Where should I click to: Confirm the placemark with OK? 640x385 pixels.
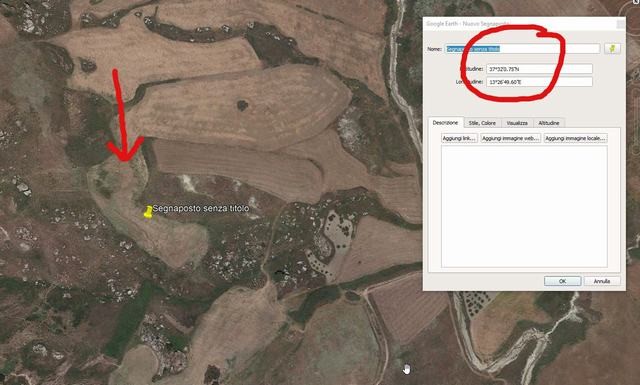coord(562,281)
